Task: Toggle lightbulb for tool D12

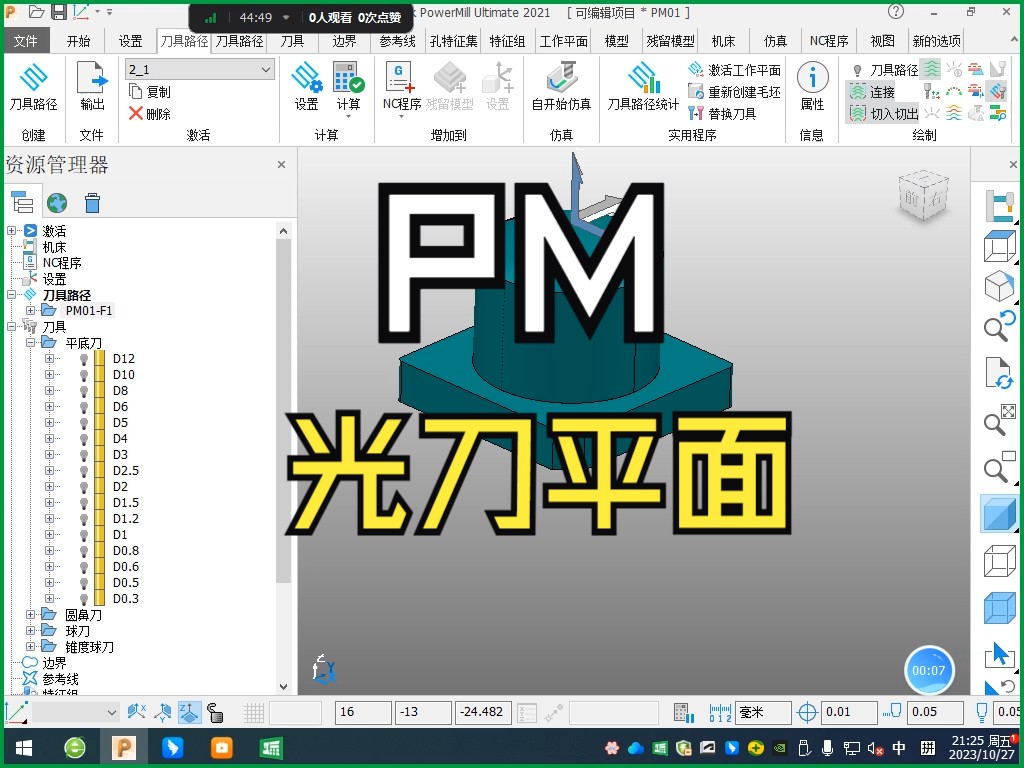Action: point(84,359)
